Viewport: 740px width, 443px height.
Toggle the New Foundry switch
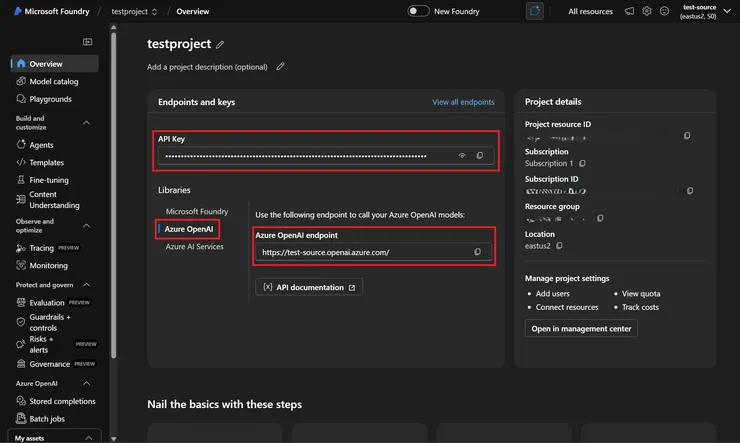(419, 11)
